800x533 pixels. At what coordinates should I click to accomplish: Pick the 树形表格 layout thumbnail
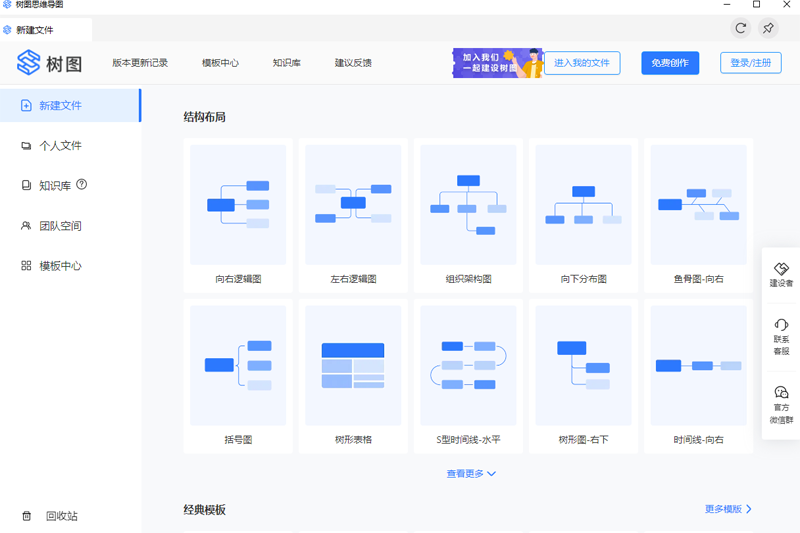click(x=353, y=365)
